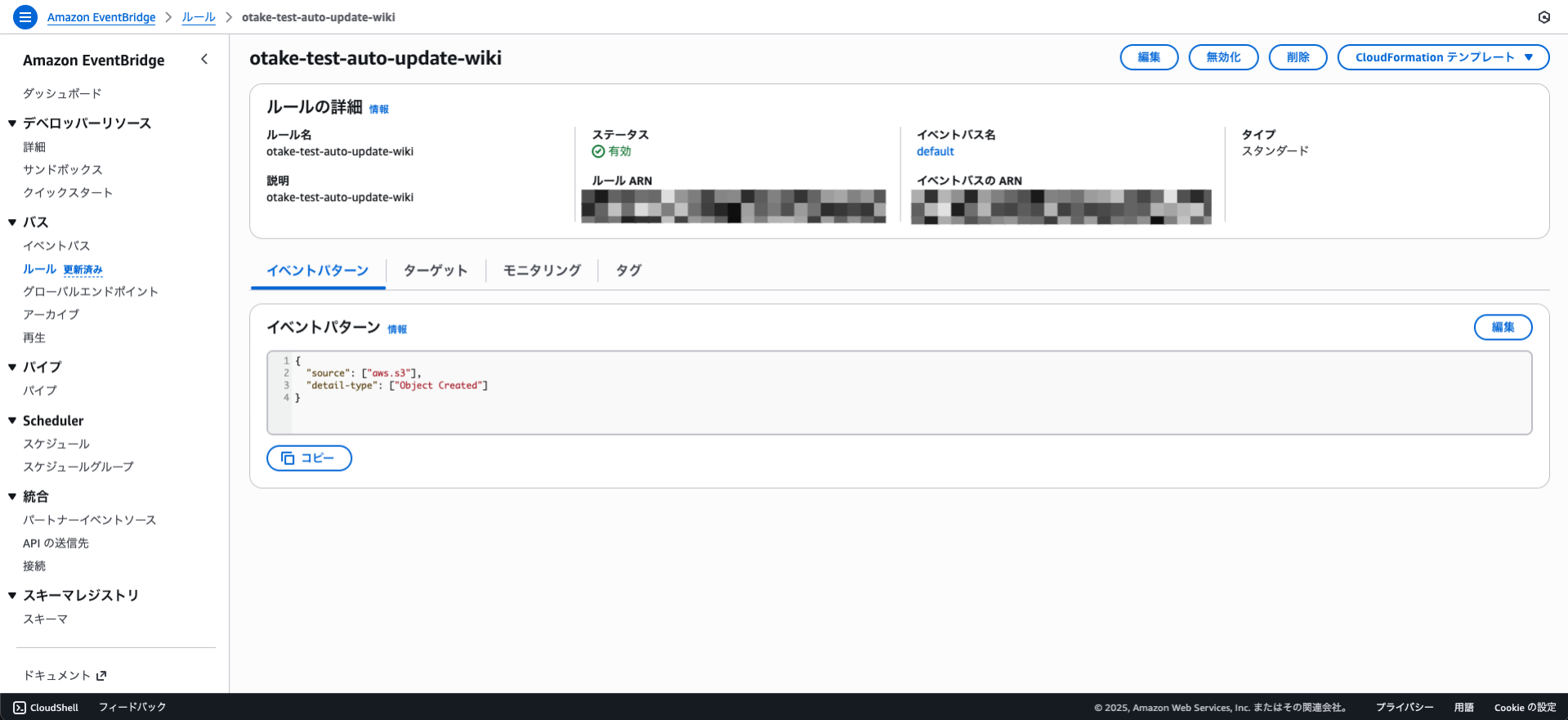
Task: Collapse the Developer Resources section
Action: [12, 123]
